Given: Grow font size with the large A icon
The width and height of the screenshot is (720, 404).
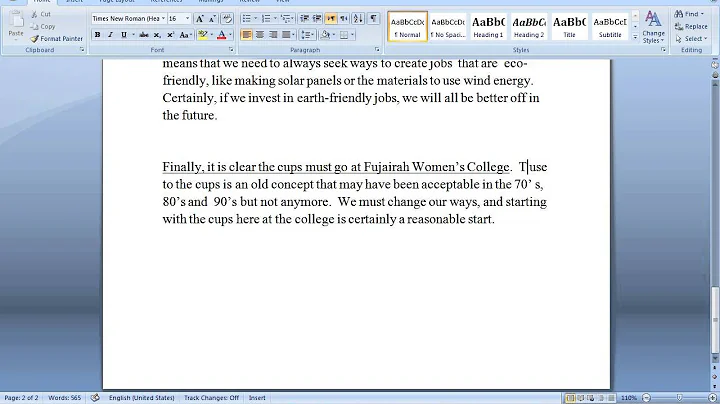Looking at the screenshot, I should (x=199, y=18).
